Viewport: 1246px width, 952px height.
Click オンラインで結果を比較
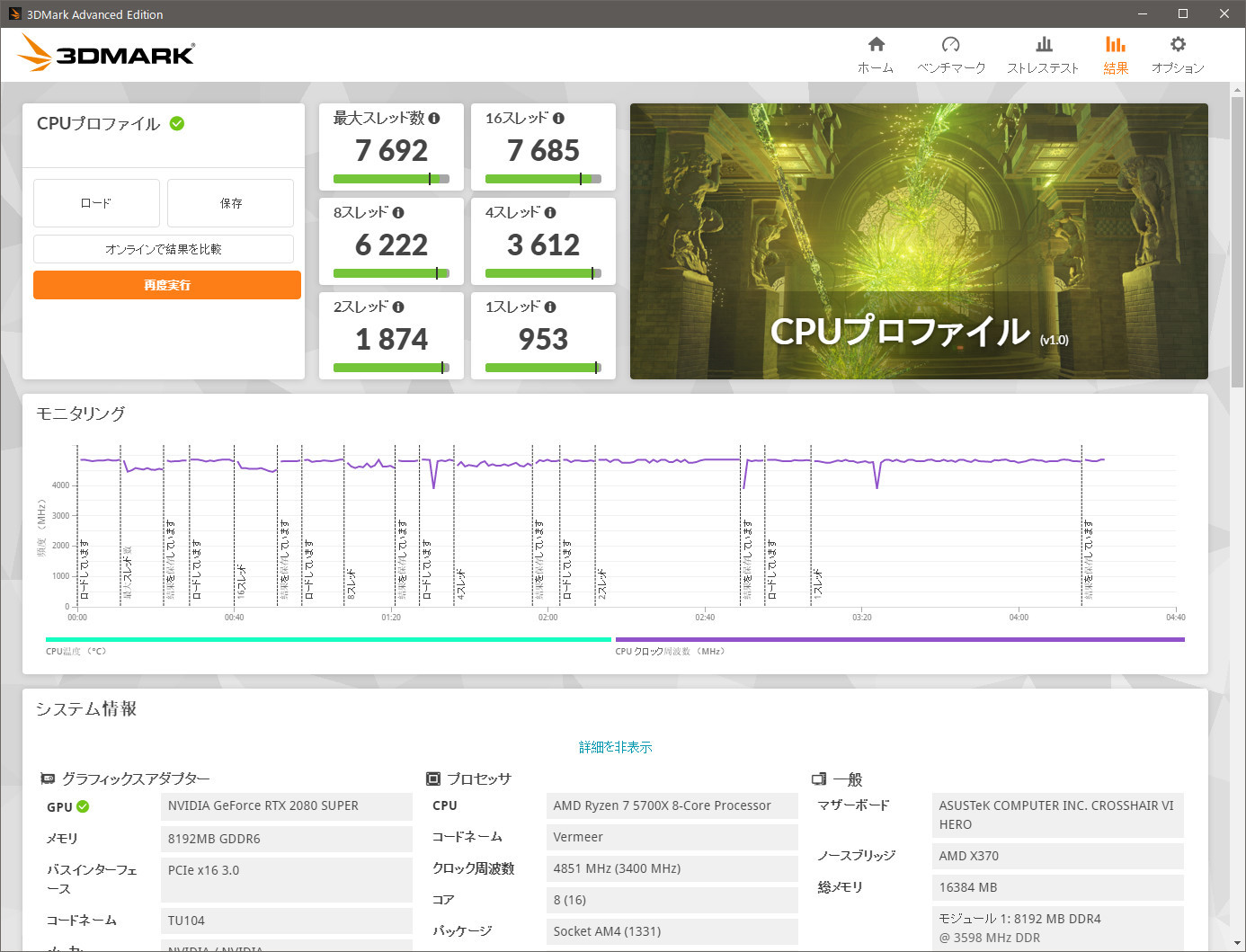(163, 249)
